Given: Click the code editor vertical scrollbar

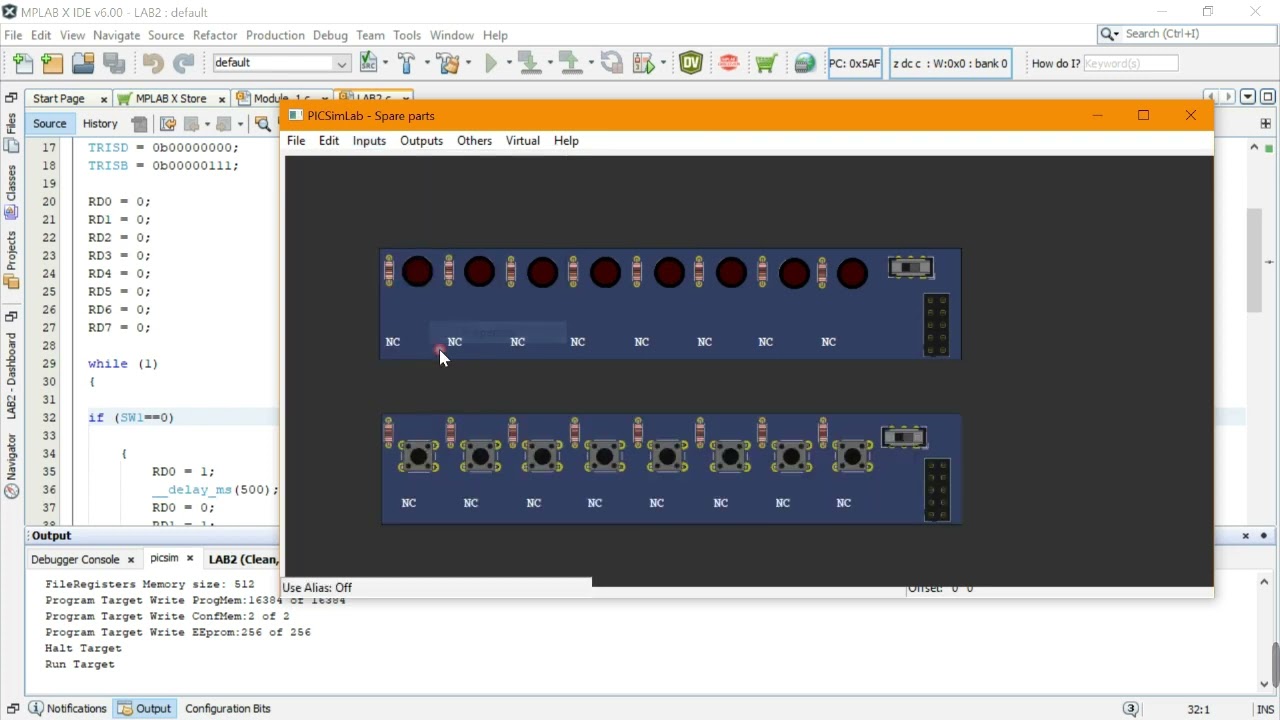Looking at the screenshot, I should (1254, 260).
